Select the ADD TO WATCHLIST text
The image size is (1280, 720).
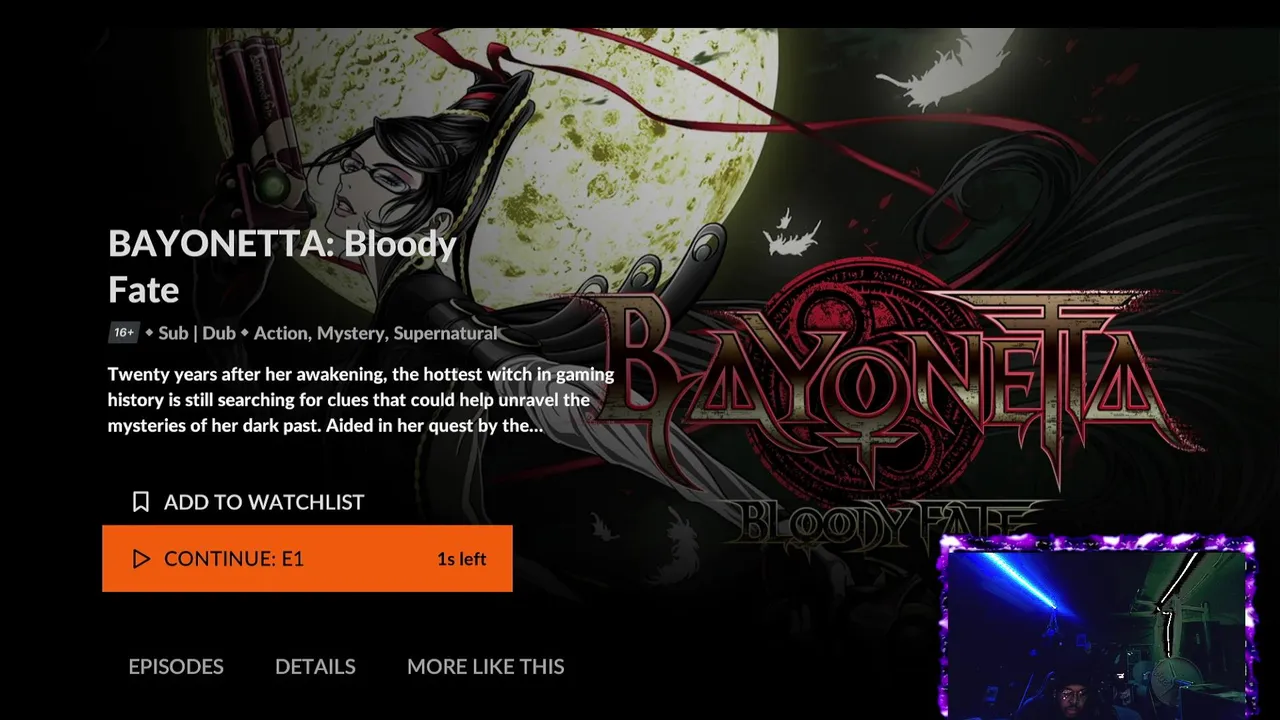[264, 502]
